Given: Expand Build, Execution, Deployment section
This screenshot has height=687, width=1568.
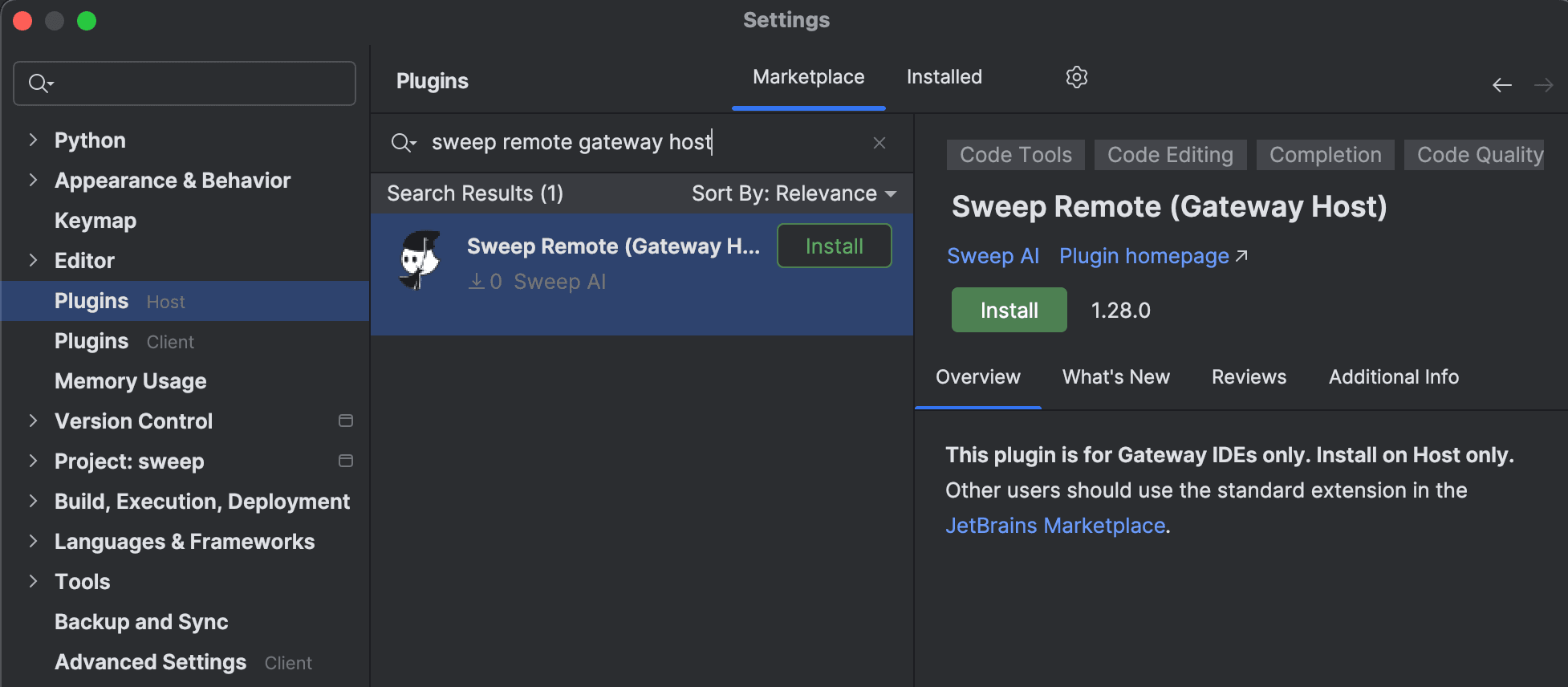Looking at the screenshot, I should pos(33,501).
